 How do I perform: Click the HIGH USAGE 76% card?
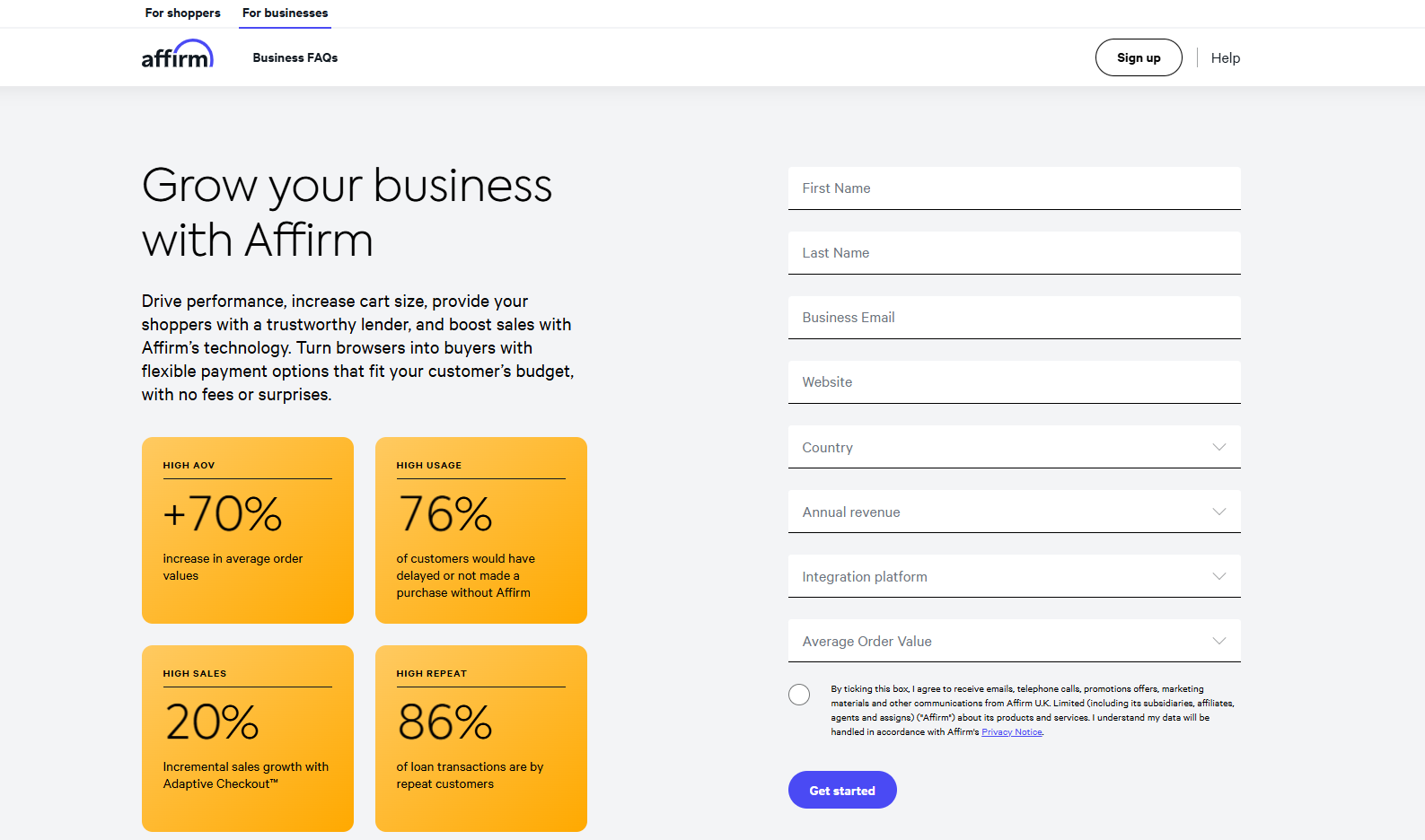point(481,530)
